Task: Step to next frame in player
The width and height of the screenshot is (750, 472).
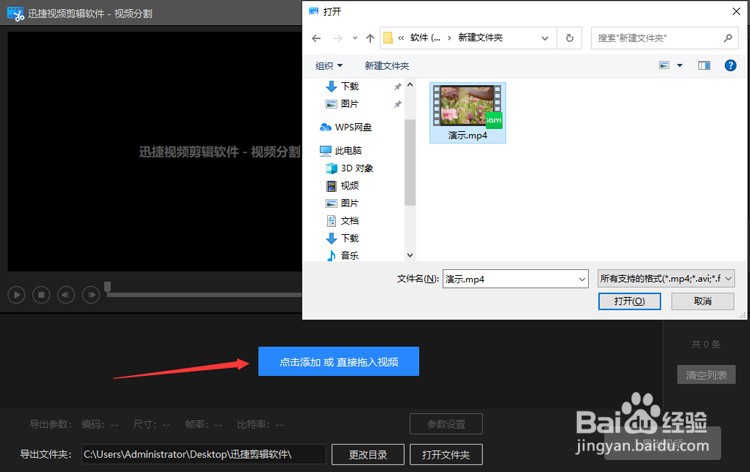Action: point(91,295)
